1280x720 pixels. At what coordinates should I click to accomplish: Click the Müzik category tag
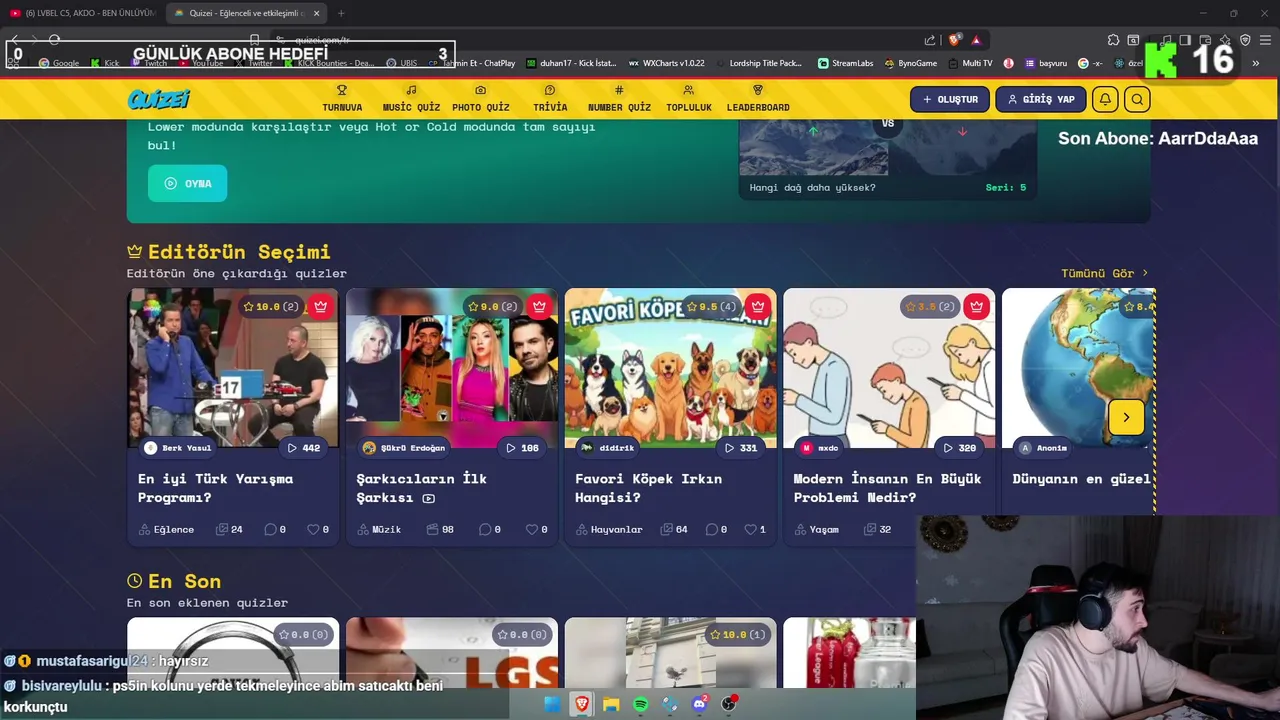click(x=379, y=529)
